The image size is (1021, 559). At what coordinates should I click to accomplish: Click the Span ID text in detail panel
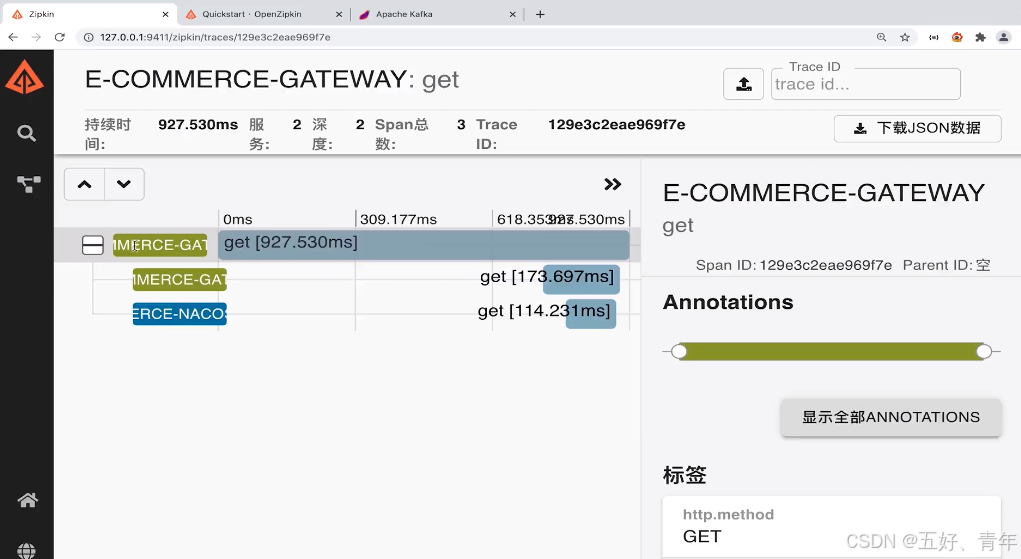coord(794,265)
